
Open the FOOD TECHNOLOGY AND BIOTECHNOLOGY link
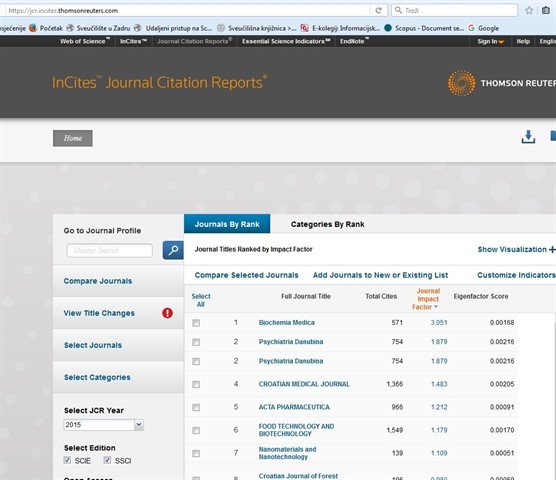(x=296, y=430)
